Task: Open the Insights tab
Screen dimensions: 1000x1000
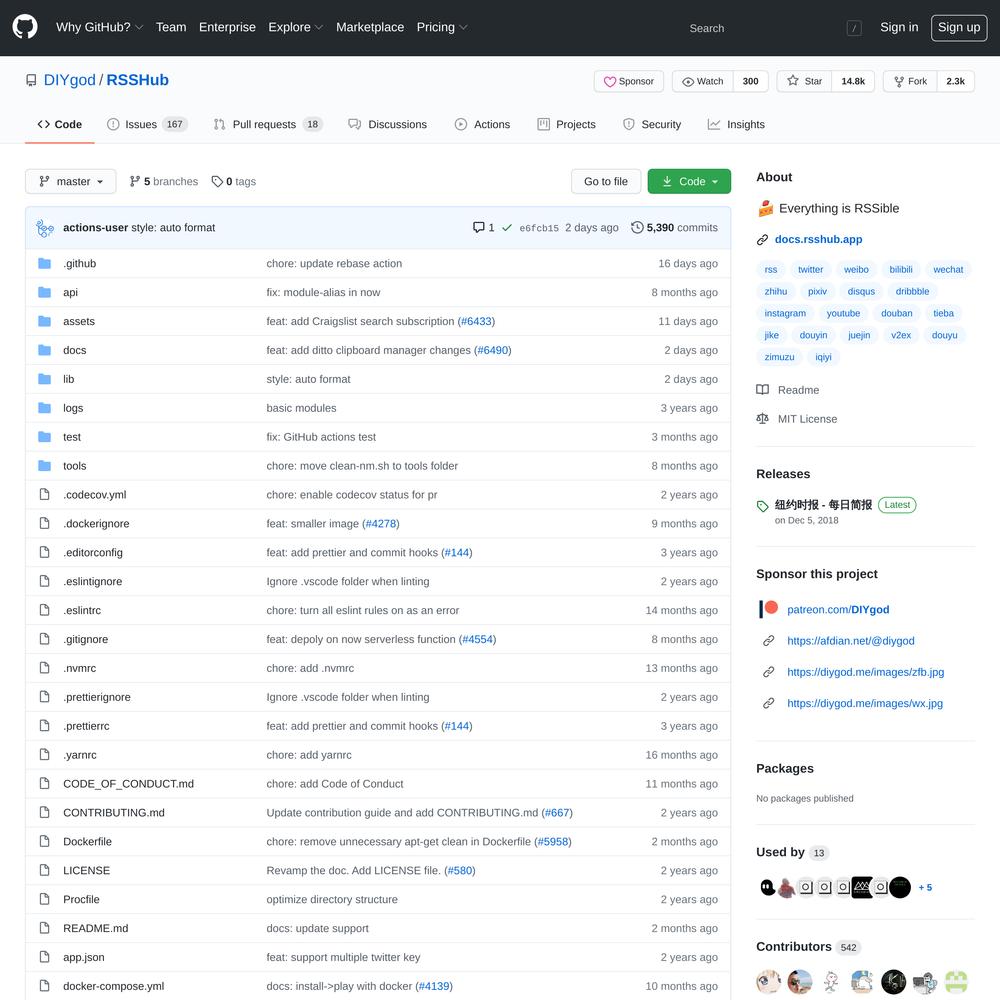Action: [x=736, y=124]
